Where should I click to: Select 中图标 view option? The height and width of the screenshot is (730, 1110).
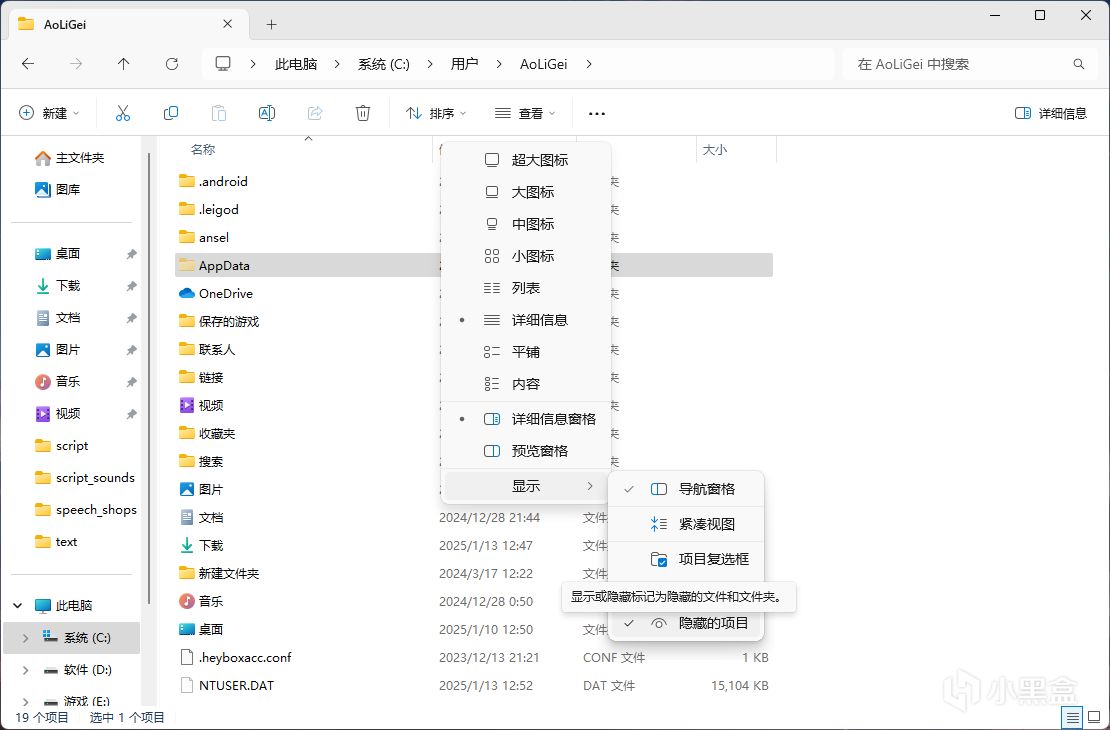click(526, 224)
